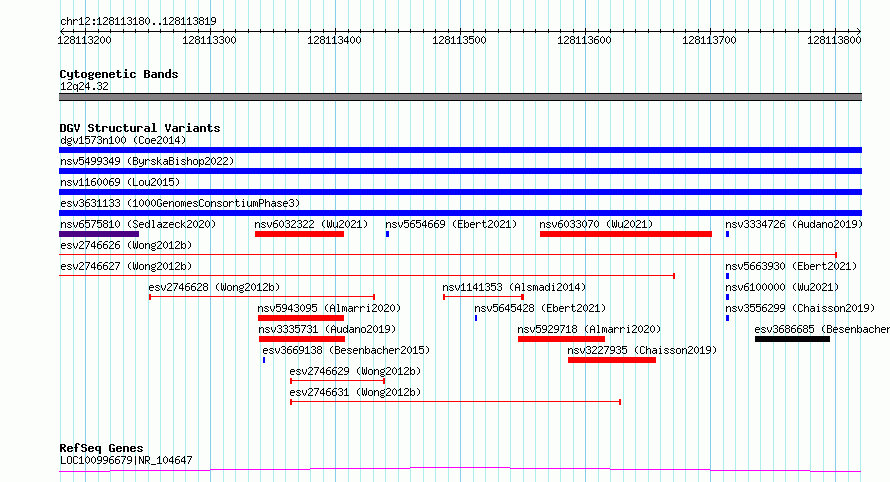Click the Cytogenetic Bands track title
Viewport: 890px width, 482px height.
pos(119,74)
